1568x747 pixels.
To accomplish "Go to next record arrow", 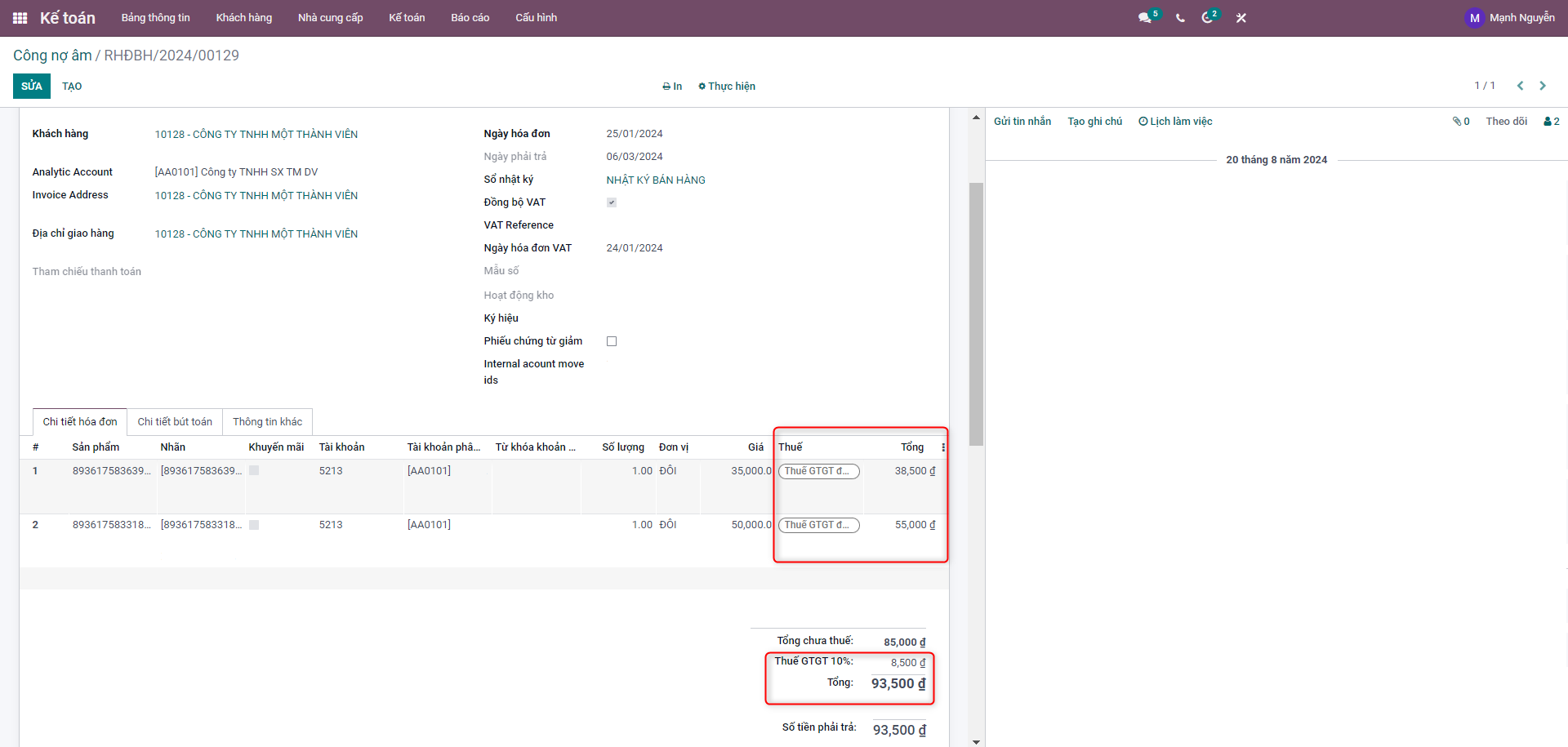I will tap(1543, 86).
